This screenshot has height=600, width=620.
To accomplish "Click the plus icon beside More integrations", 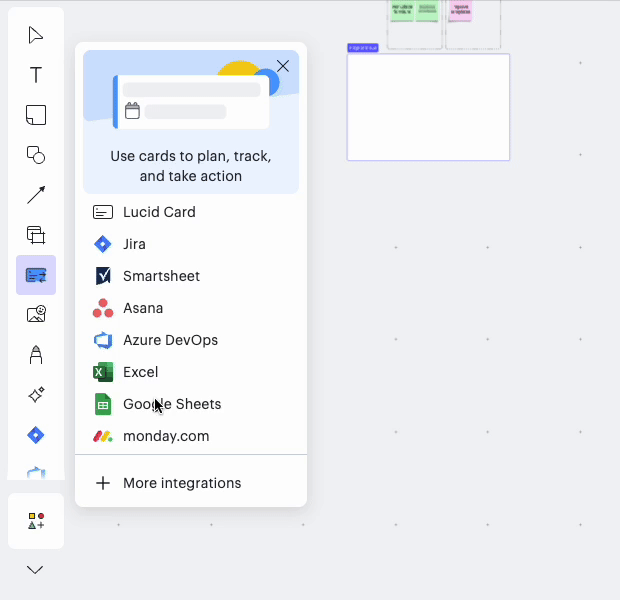I will tap(103, 483).
